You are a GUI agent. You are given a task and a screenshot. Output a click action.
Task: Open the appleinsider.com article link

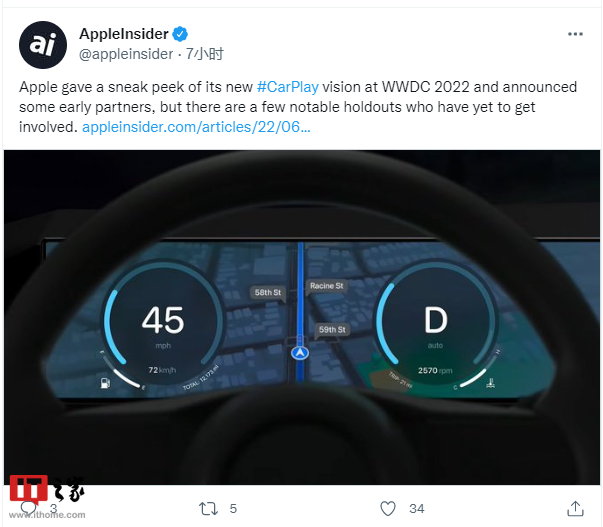(x=196, y=127)
